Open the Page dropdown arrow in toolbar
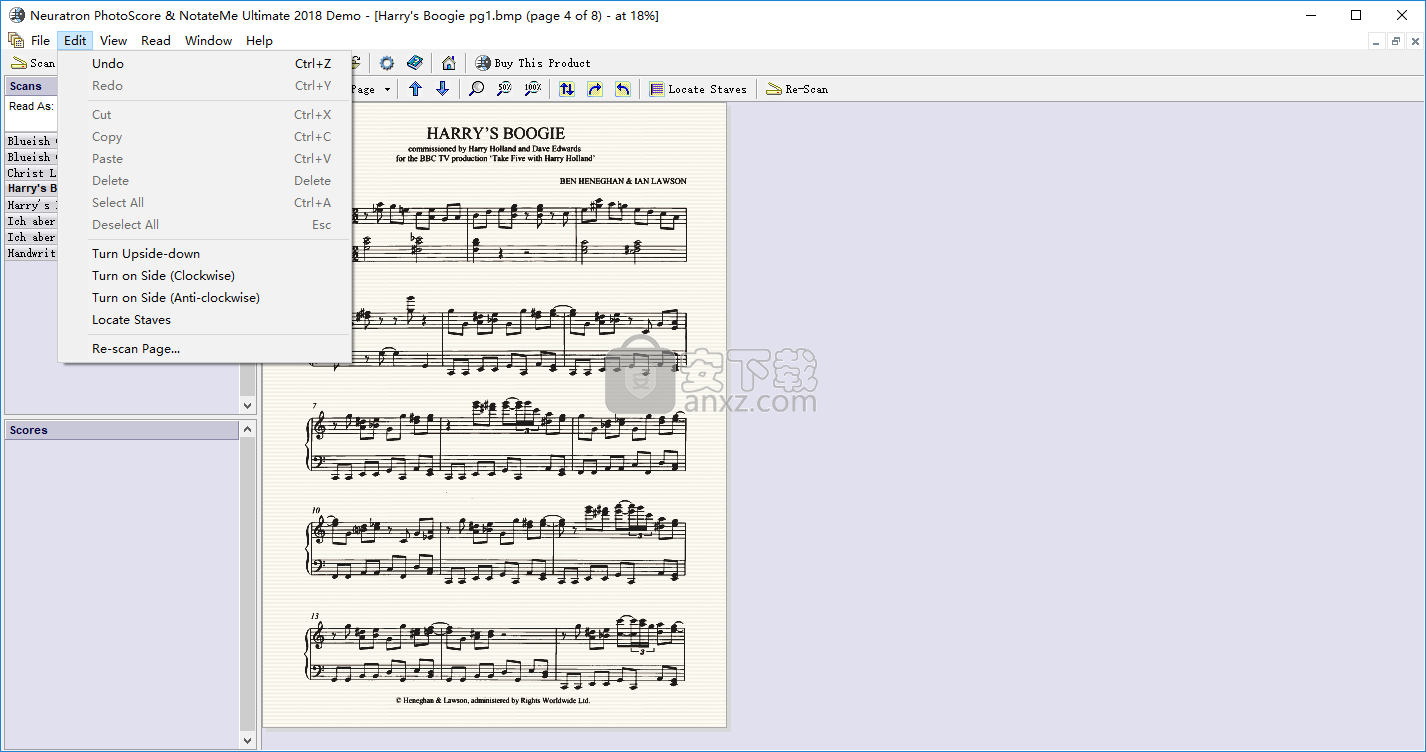The image size is (1426, 752). (388, 90)
